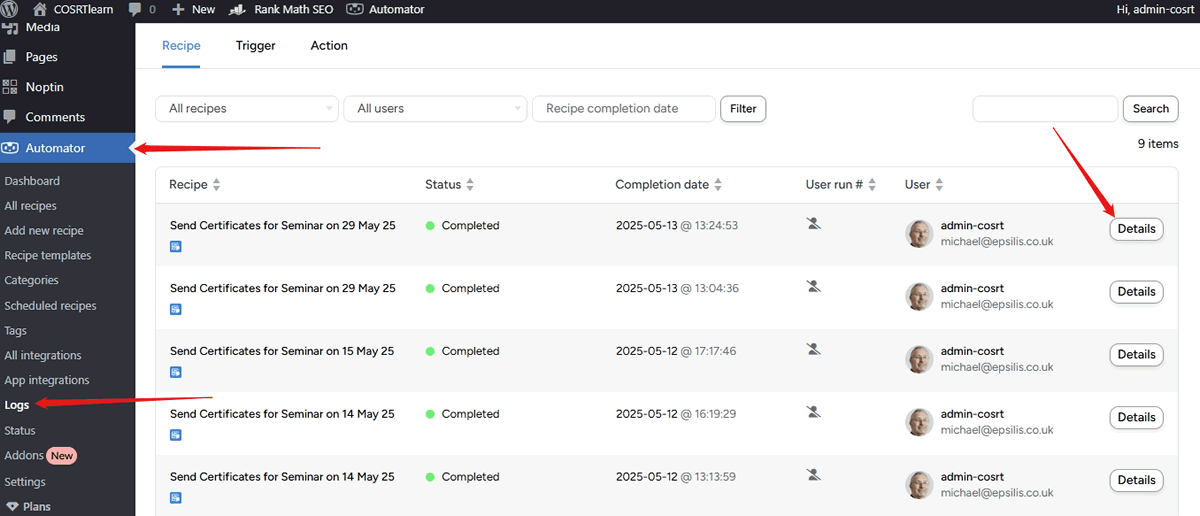Click the Noptin sidebar icon

pyautogui.click(x=10, y=87)
